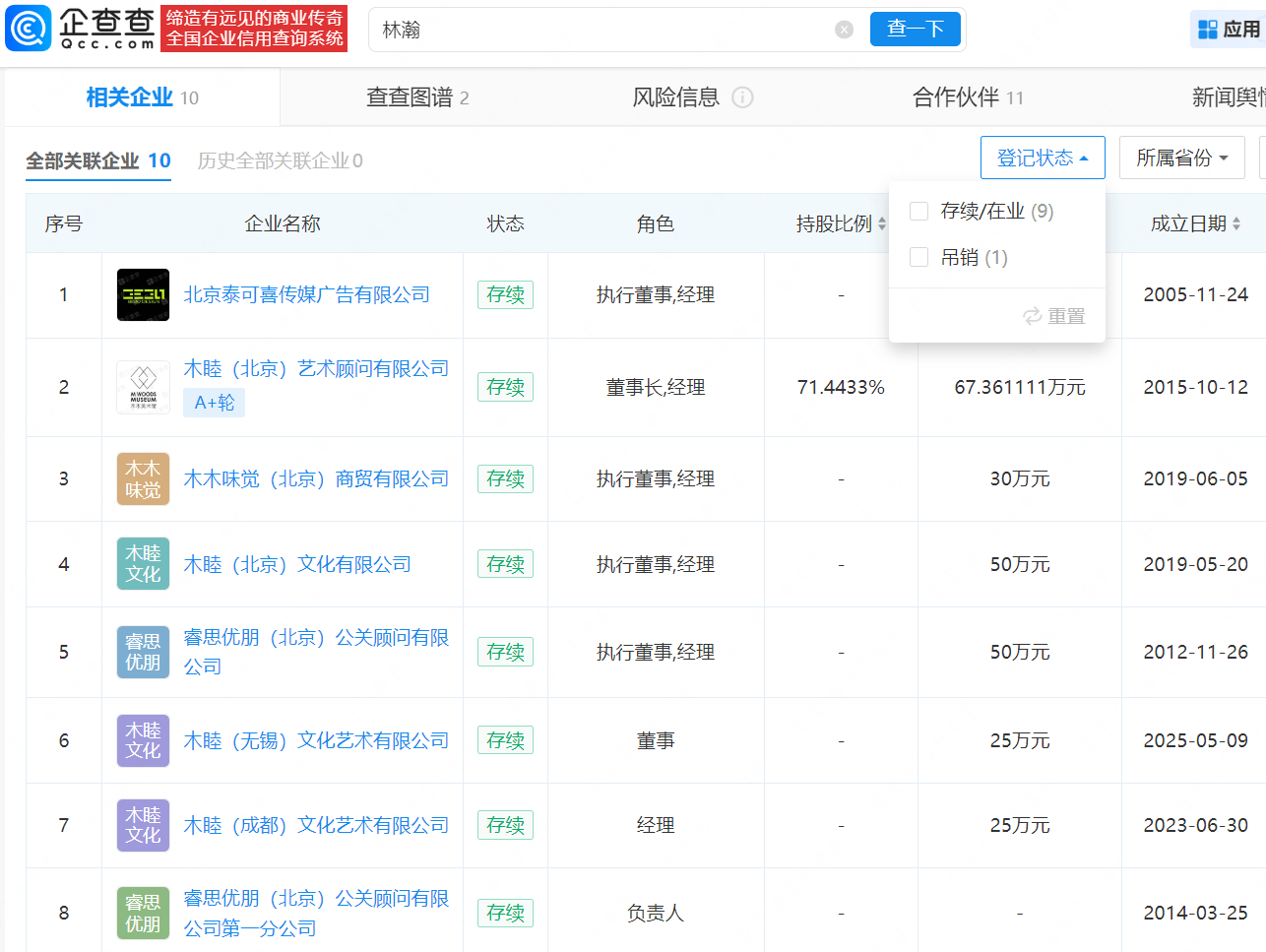
Task: Click the info icon beside 风险信息
Action: click(743, 97)
